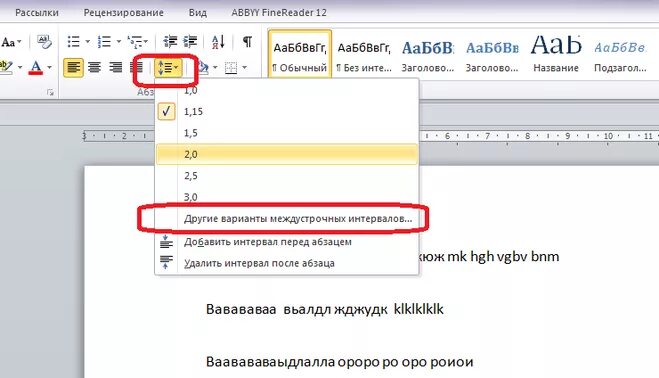Screen dimensions: 659x378
Task: Apply the Название style
Action: tap(556, 54)
